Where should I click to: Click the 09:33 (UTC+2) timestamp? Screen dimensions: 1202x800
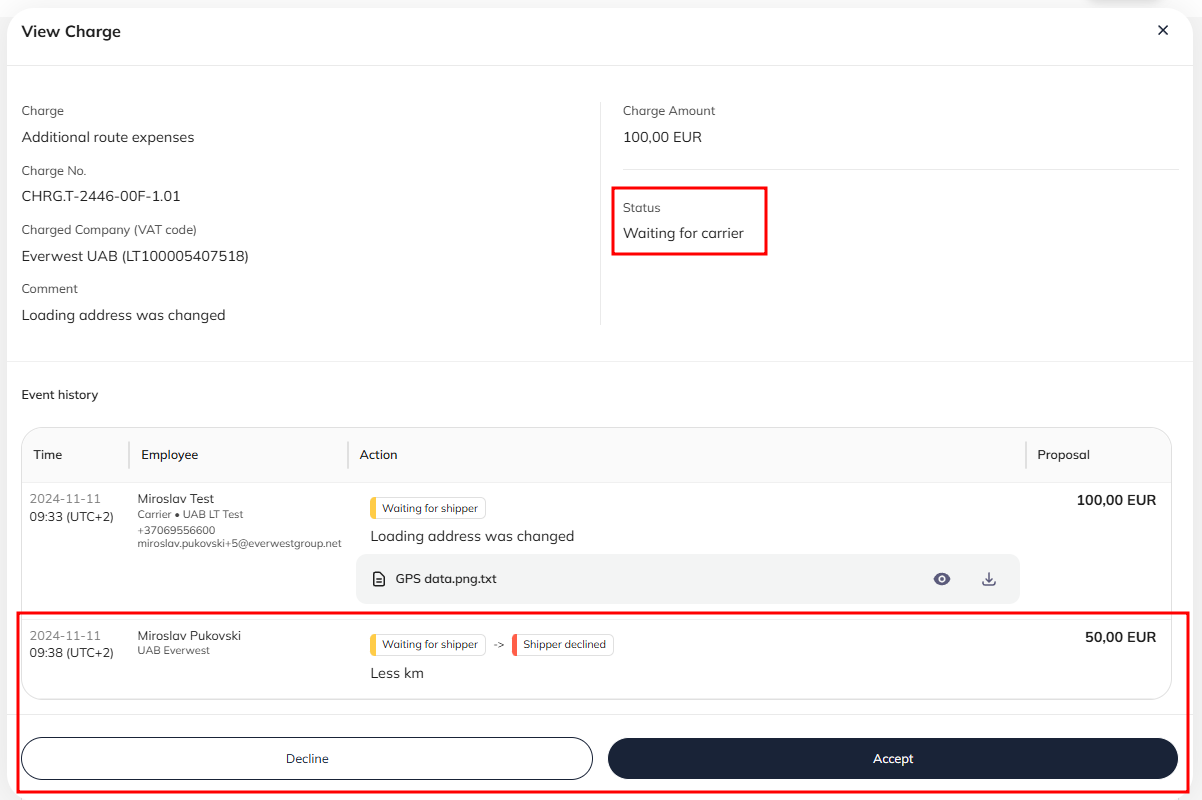pyautogui.click(x=72, y=517)
